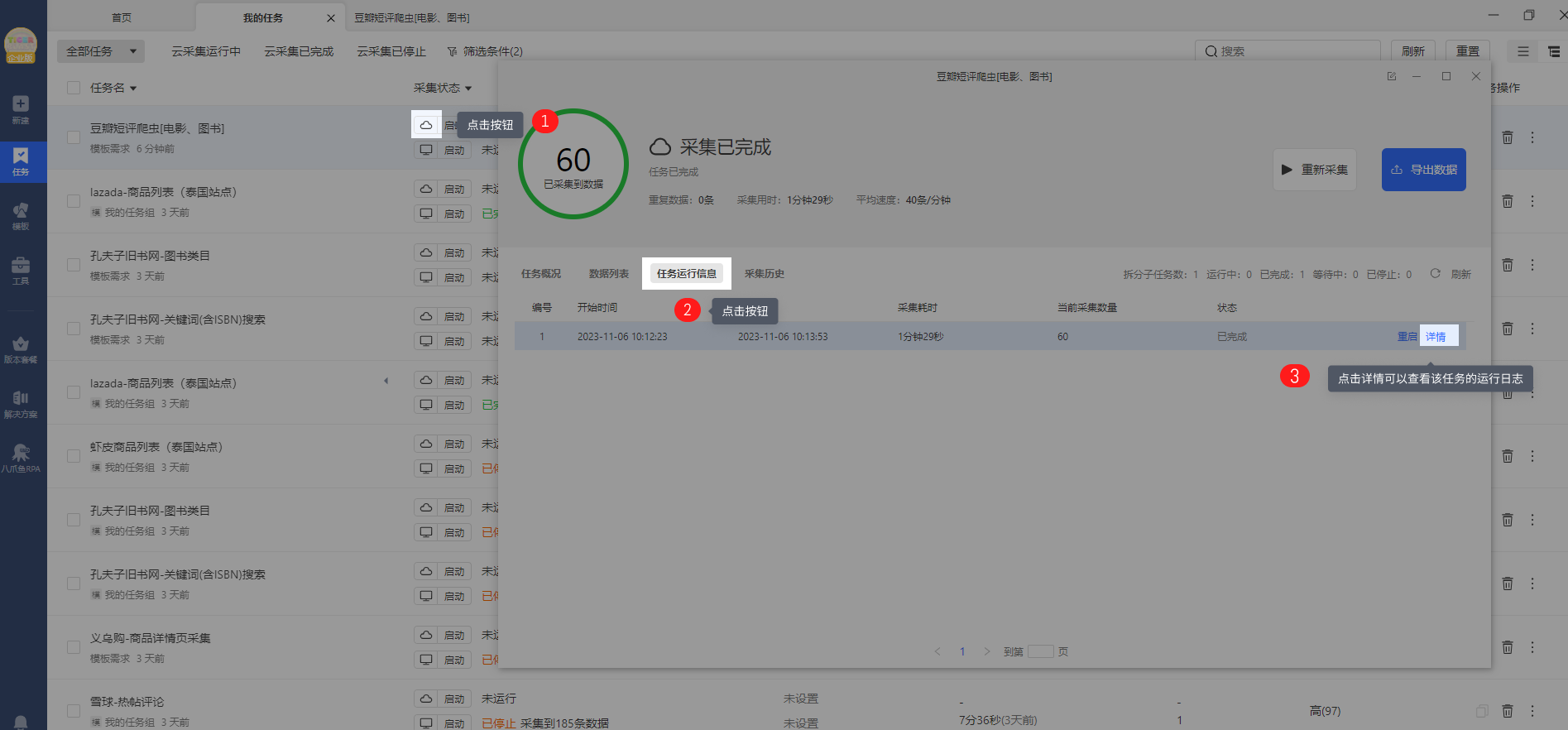
Task: Delete the 豆瓣短评爬虫 task with trash icon
Action: (1508, 137)
